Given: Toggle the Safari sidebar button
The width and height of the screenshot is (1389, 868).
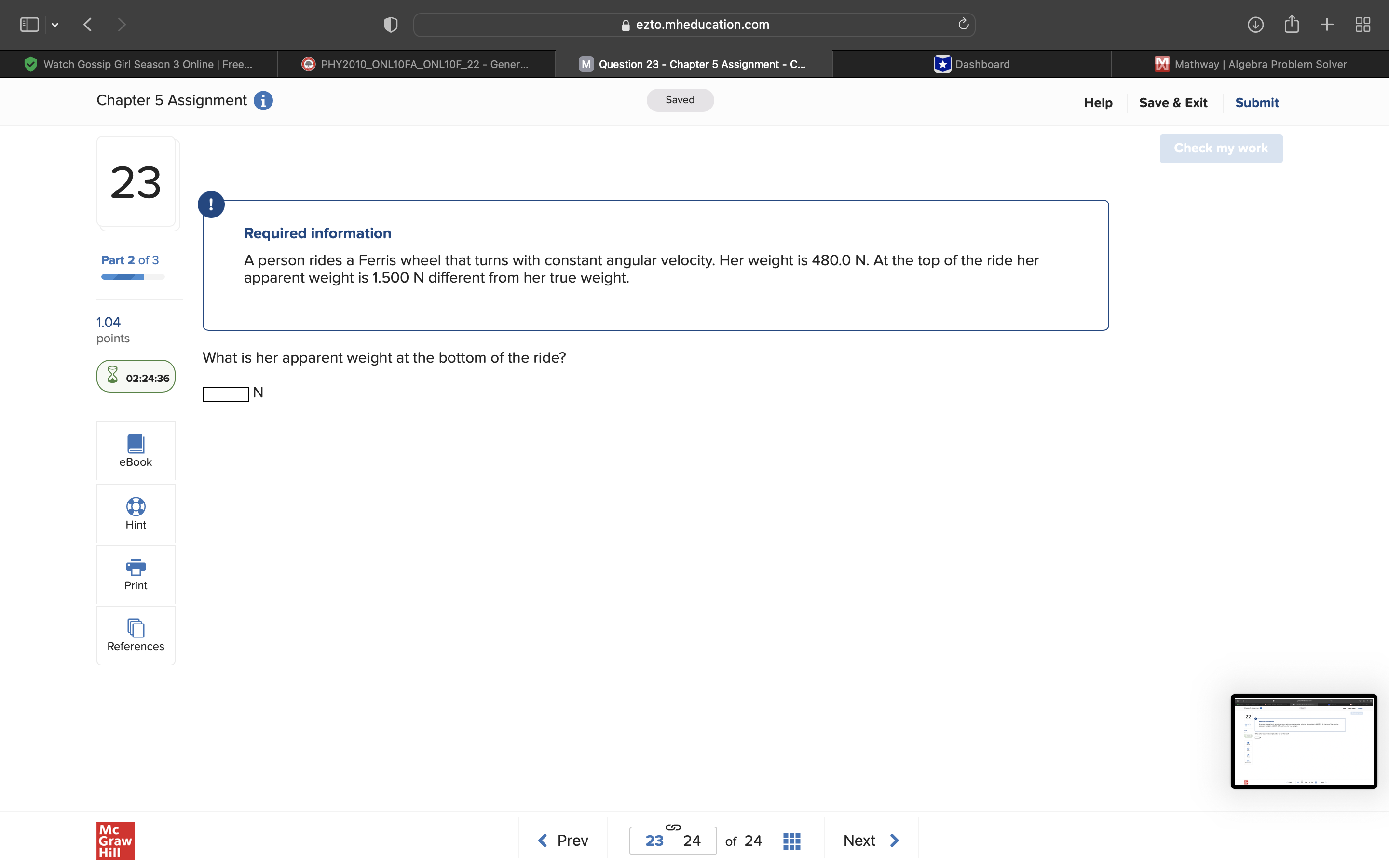Looking at the screenshot, I should click(x=29, y=25).
